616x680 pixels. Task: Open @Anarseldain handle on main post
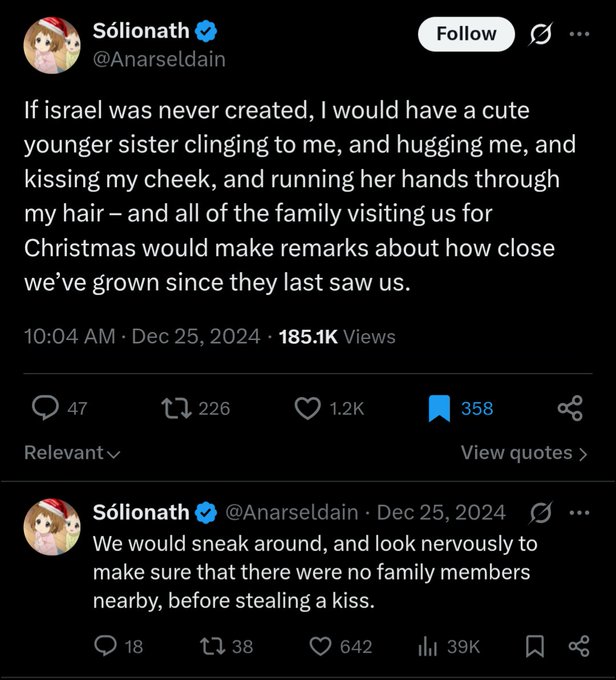pos(159,59)
